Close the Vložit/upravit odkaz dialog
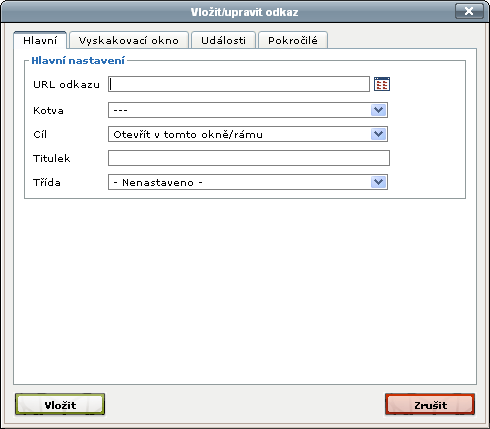490x429 pixels. pos(469,11)
